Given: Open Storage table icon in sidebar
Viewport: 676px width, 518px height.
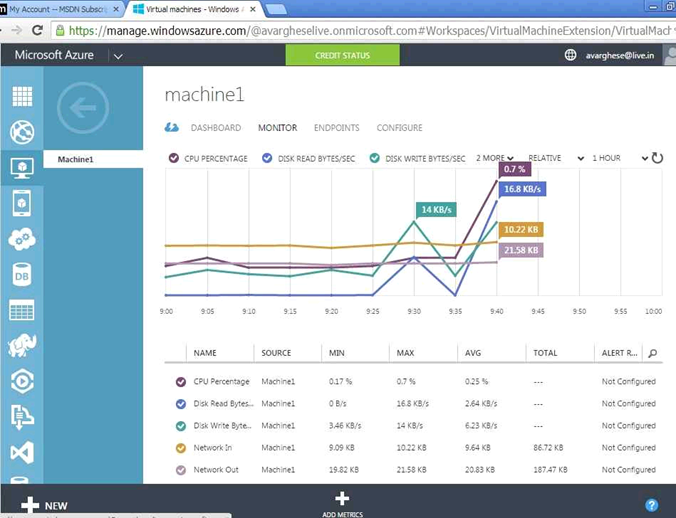Looking at the screenshot, I should [22, 310].
